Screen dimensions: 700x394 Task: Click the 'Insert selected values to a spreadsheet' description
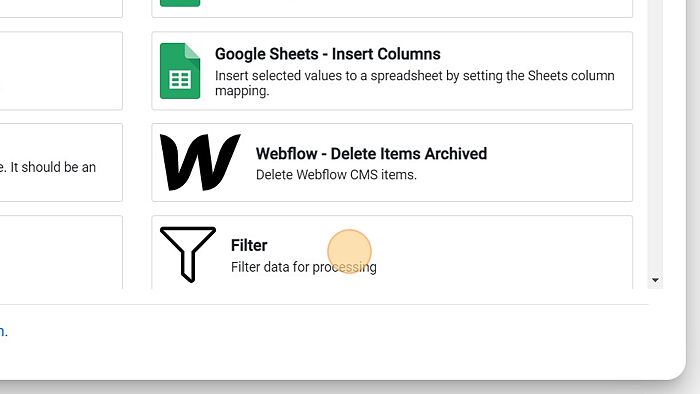(415, 83)
